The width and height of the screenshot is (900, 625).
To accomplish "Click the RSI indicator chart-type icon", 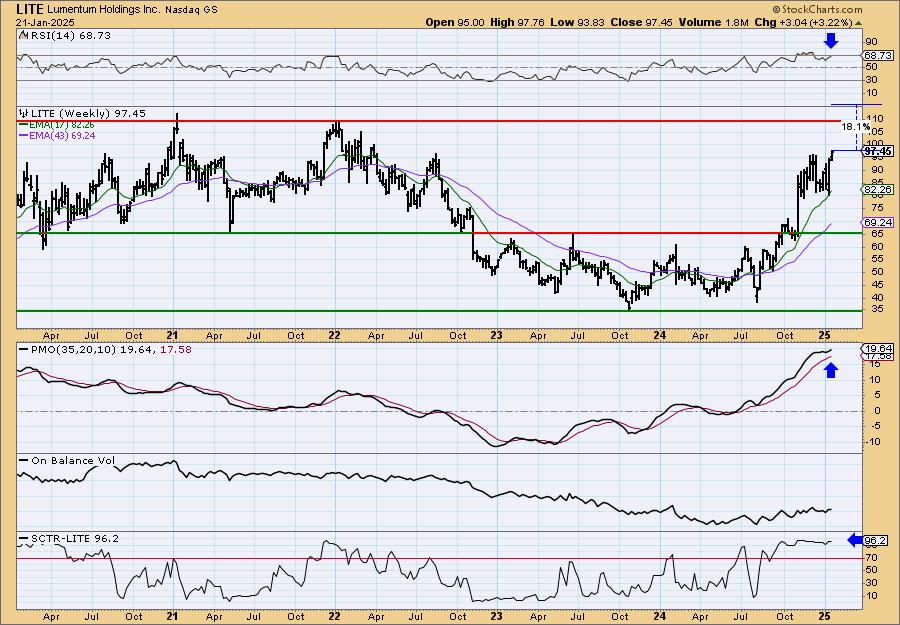I will [x=23, y=36].
